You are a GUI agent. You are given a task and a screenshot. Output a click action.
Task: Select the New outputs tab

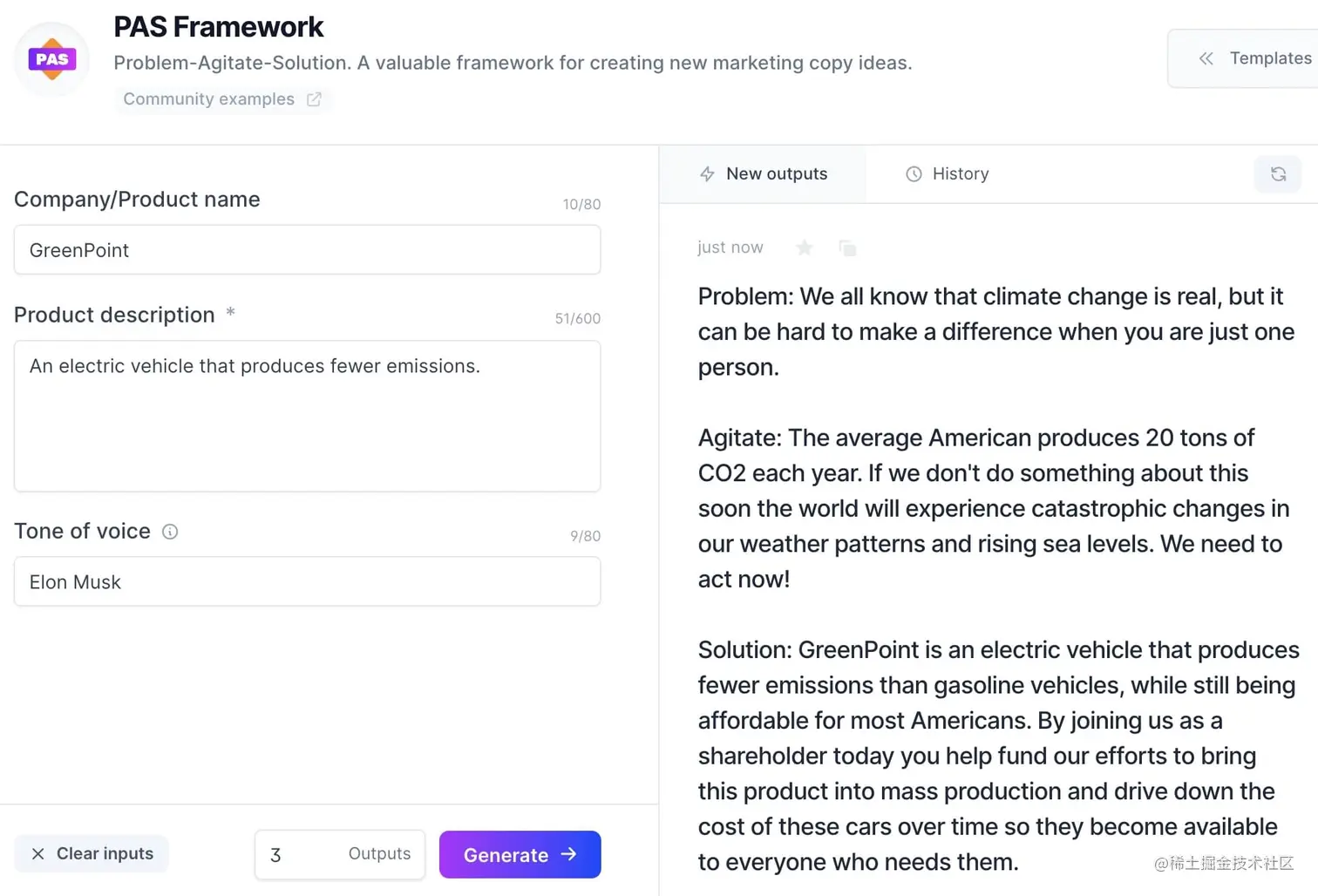[x=776, y=173]
